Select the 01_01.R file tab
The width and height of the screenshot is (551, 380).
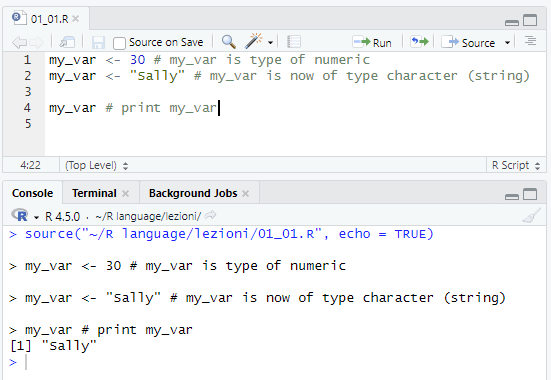click(45, 18)
